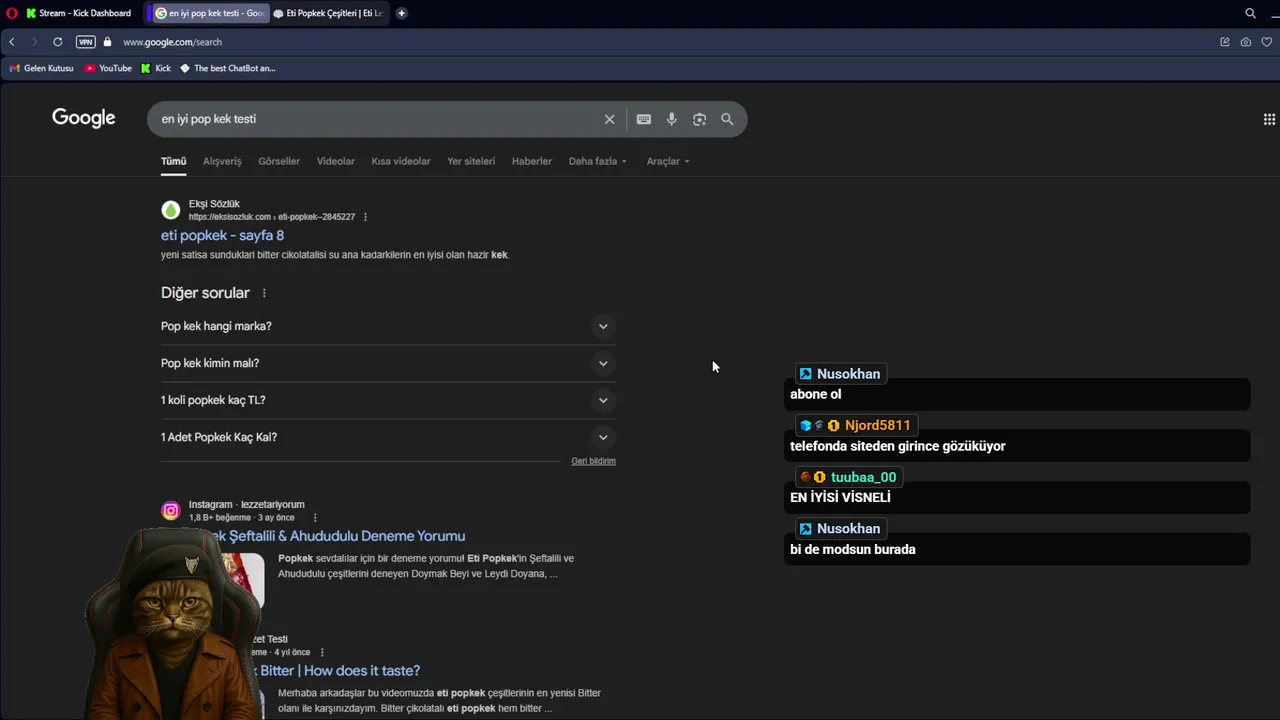Open three-dot menu beside '4 yıl önce'
This screenshot has width=1280, height=720.
click(x=322, y=652)
